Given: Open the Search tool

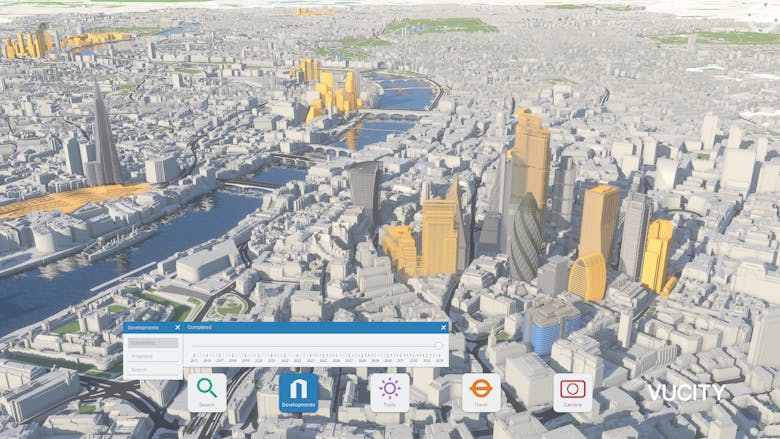Looking at the screenshot, I should click(x=207, y=391).
